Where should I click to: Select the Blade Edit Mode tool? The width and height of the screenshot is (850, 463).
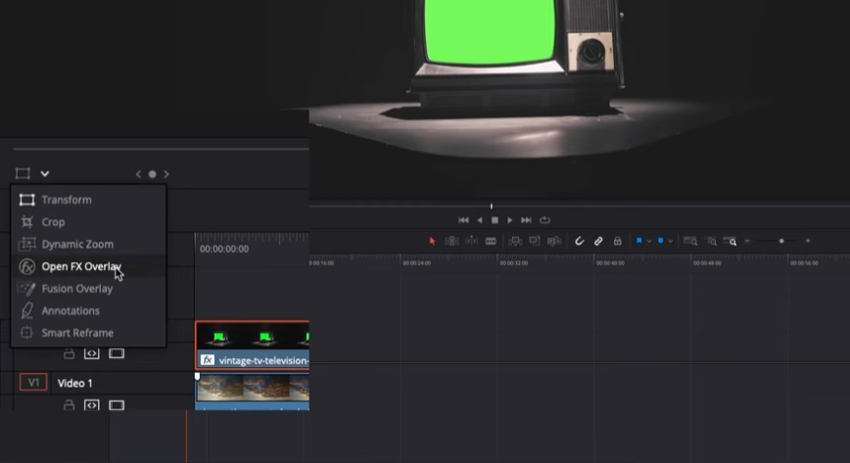point(491,241)
